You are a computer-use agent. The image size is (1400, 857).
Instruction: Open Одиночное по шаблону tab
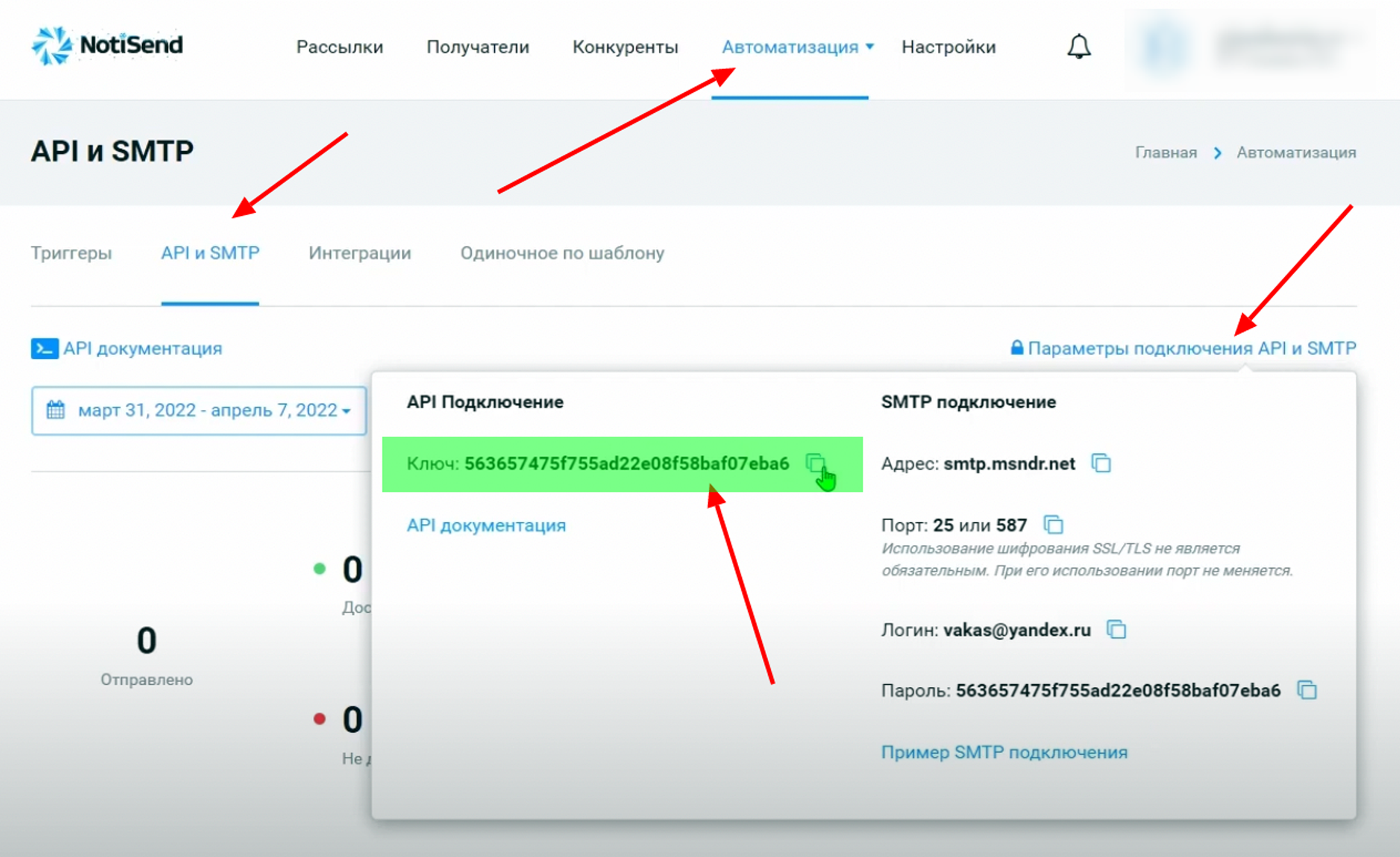pyautogui.click(x=562, y=253)
